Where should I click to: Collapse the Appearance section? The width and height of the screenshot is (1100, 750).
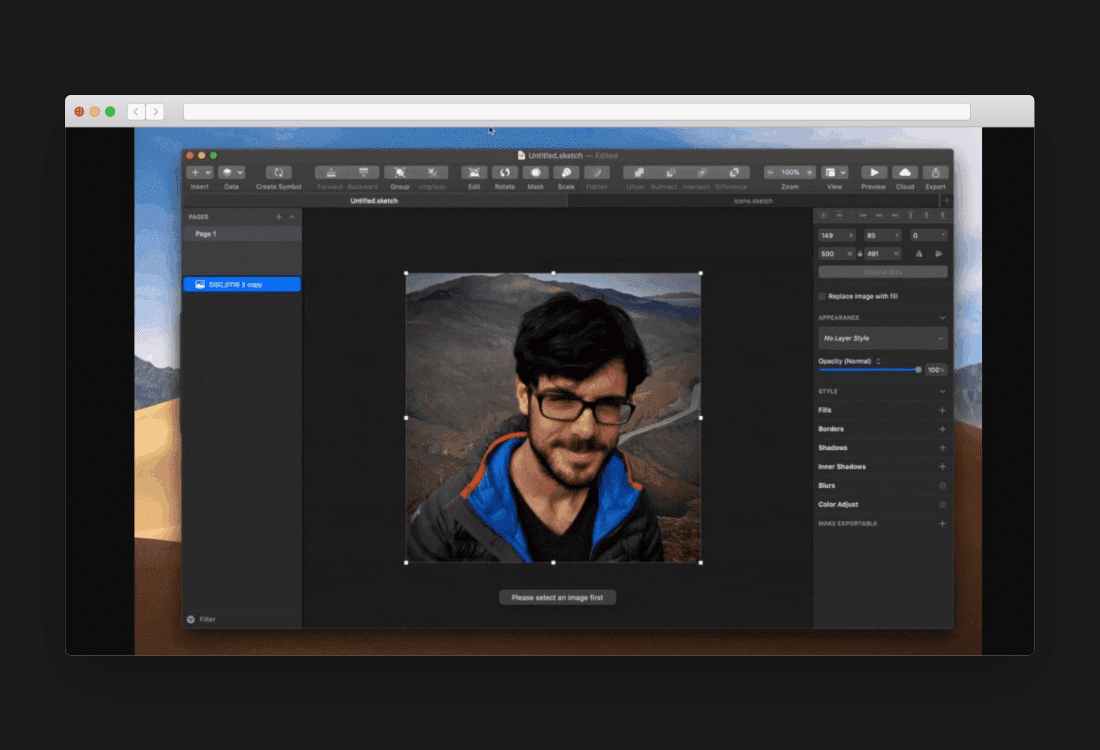point(940,317)
